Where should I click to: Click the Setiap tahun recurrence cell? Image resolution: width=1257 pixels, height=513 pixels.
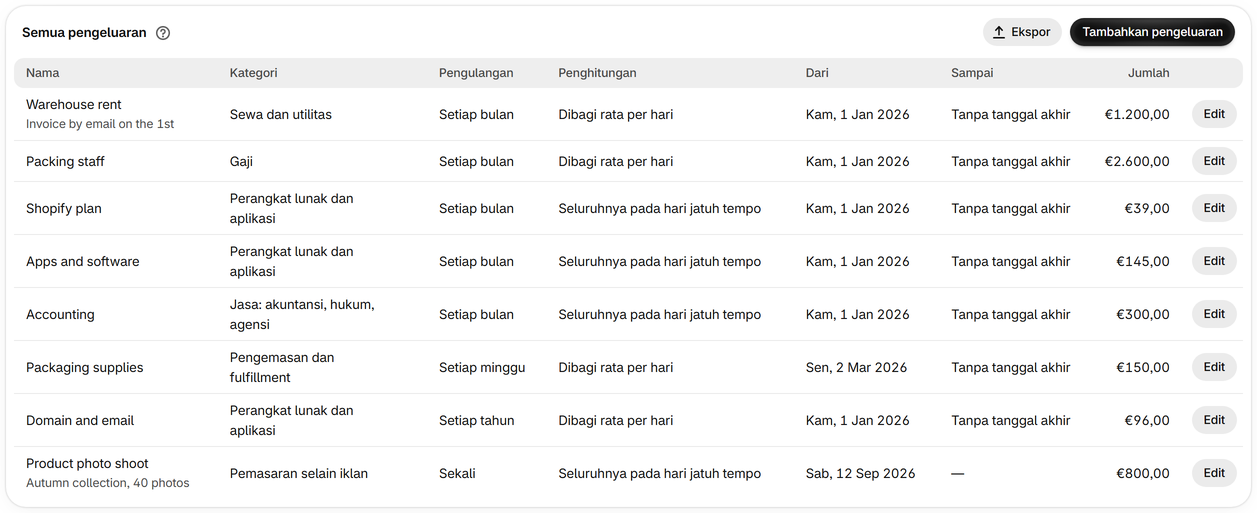(477, 420)
